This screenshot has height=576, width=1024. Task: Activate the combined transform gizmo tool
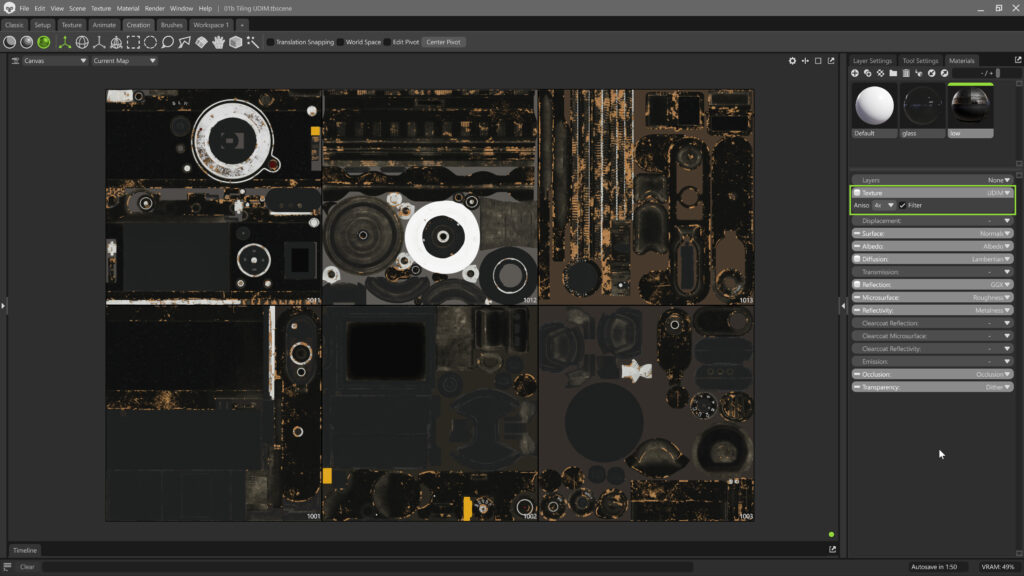click(116, 42)
